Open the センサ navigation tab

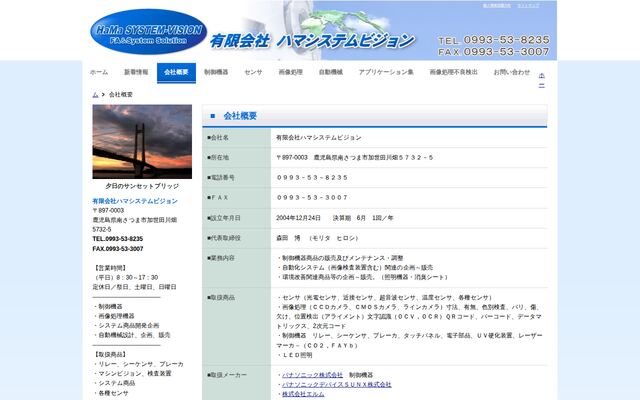[253, 72]
